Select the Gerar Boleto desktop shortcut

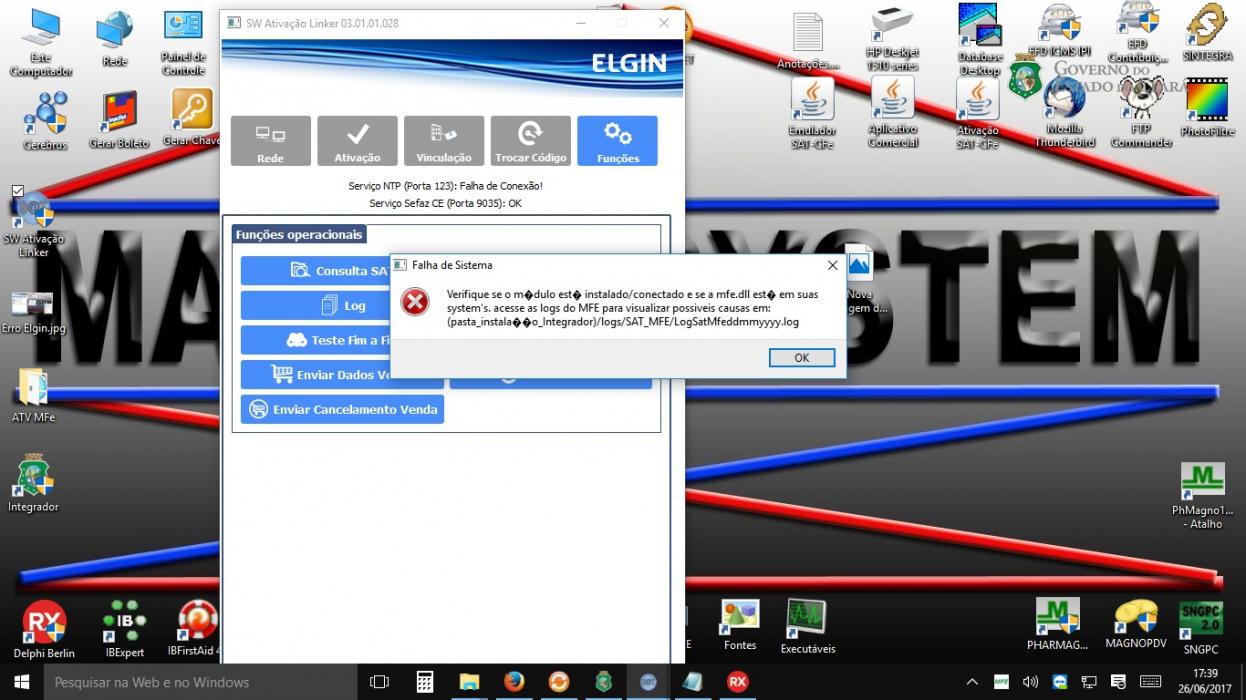click(119, 120)
